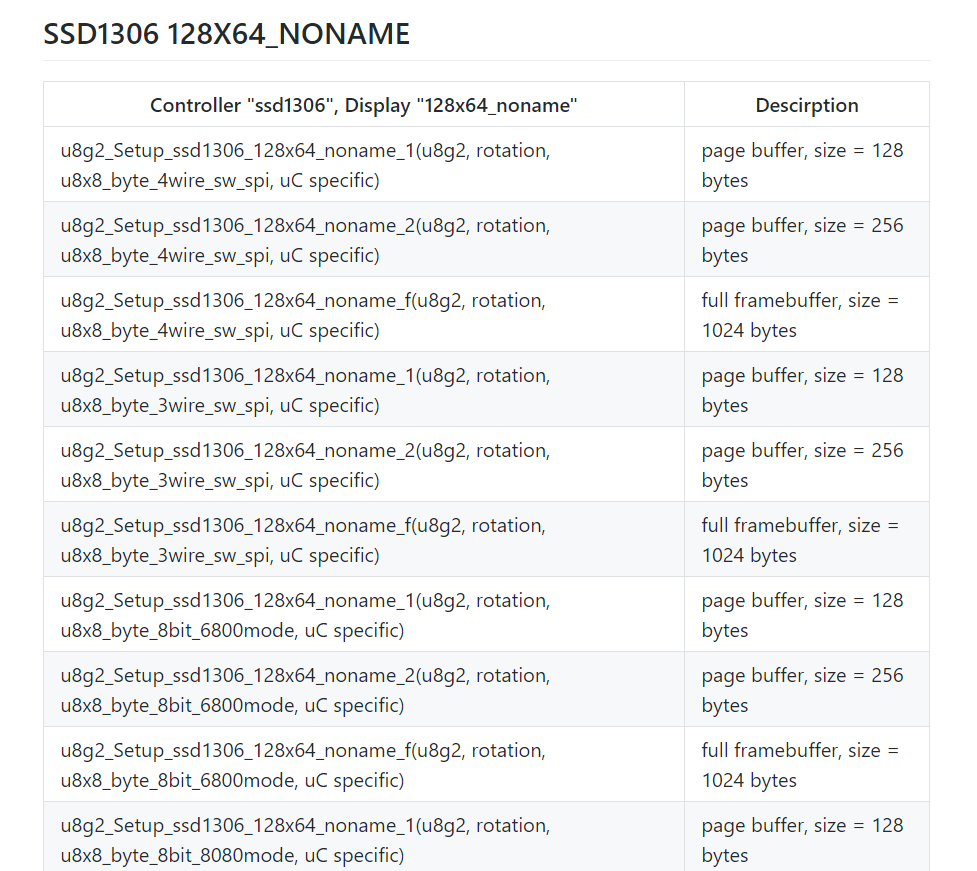Select the noname_1 u8x8_byte_8bit_6800mode setup cell
This screenshot has height=871, width=977.
point(364,614)
